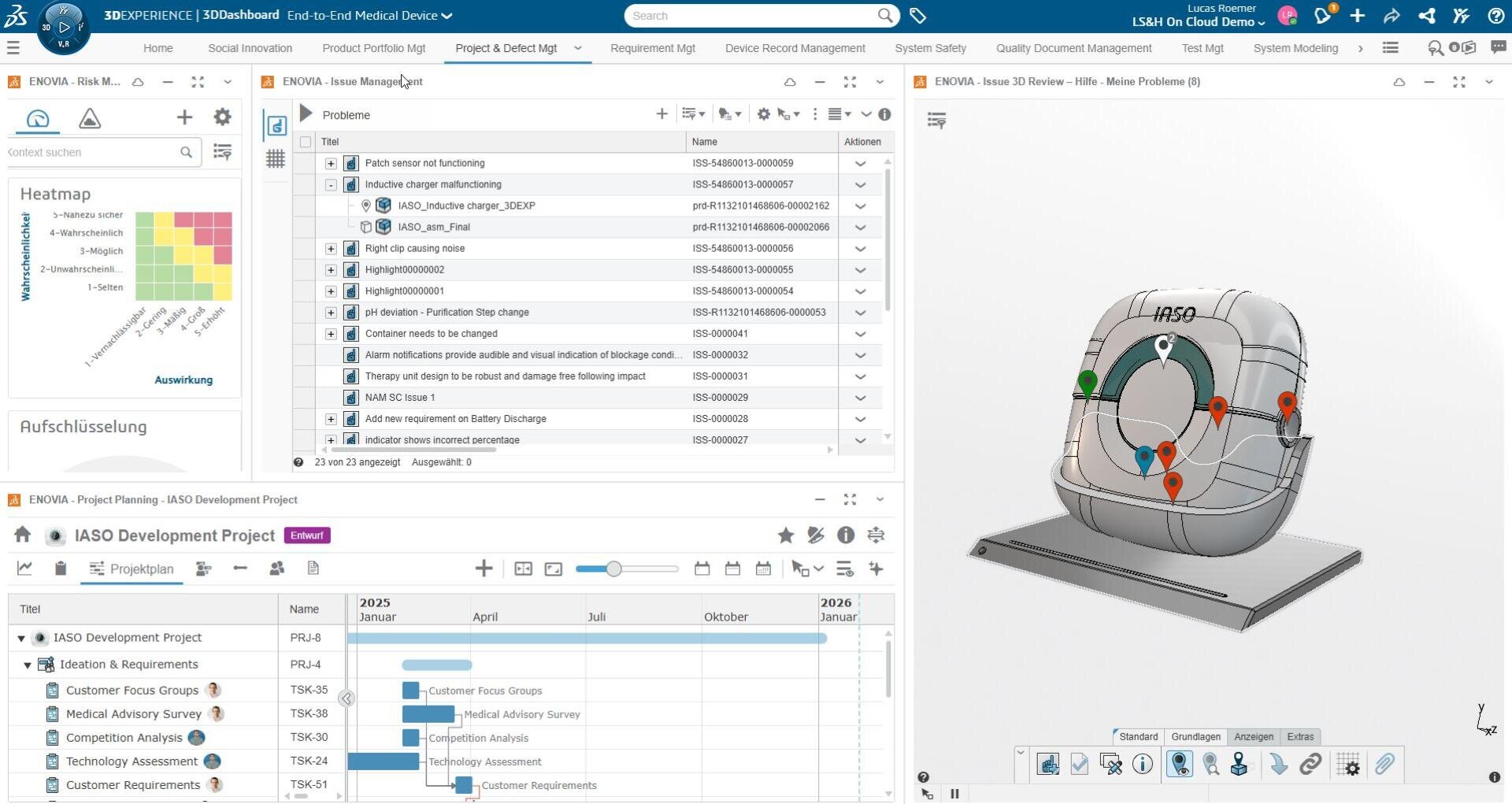
Task: Switch to Requirement Mgt tab
Action: [653, 48]
